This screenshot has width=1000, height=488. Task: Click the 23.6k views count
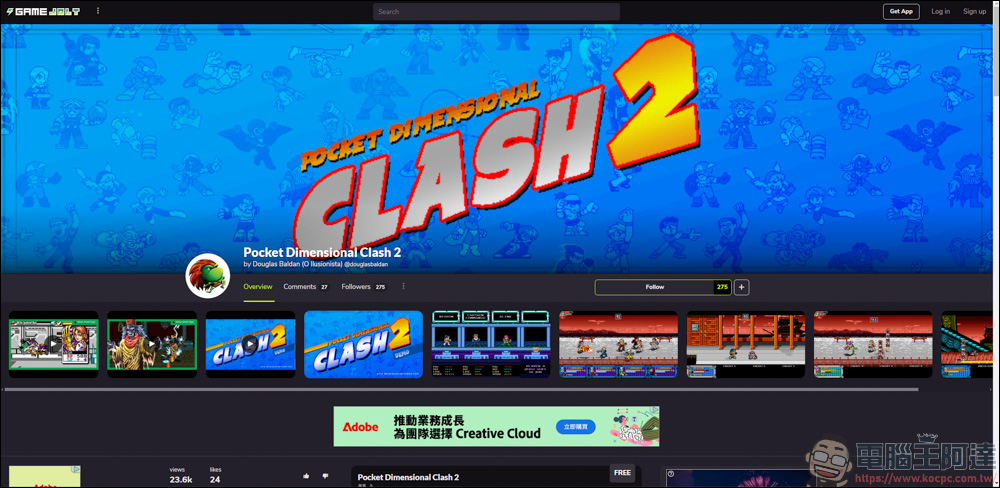180,480
